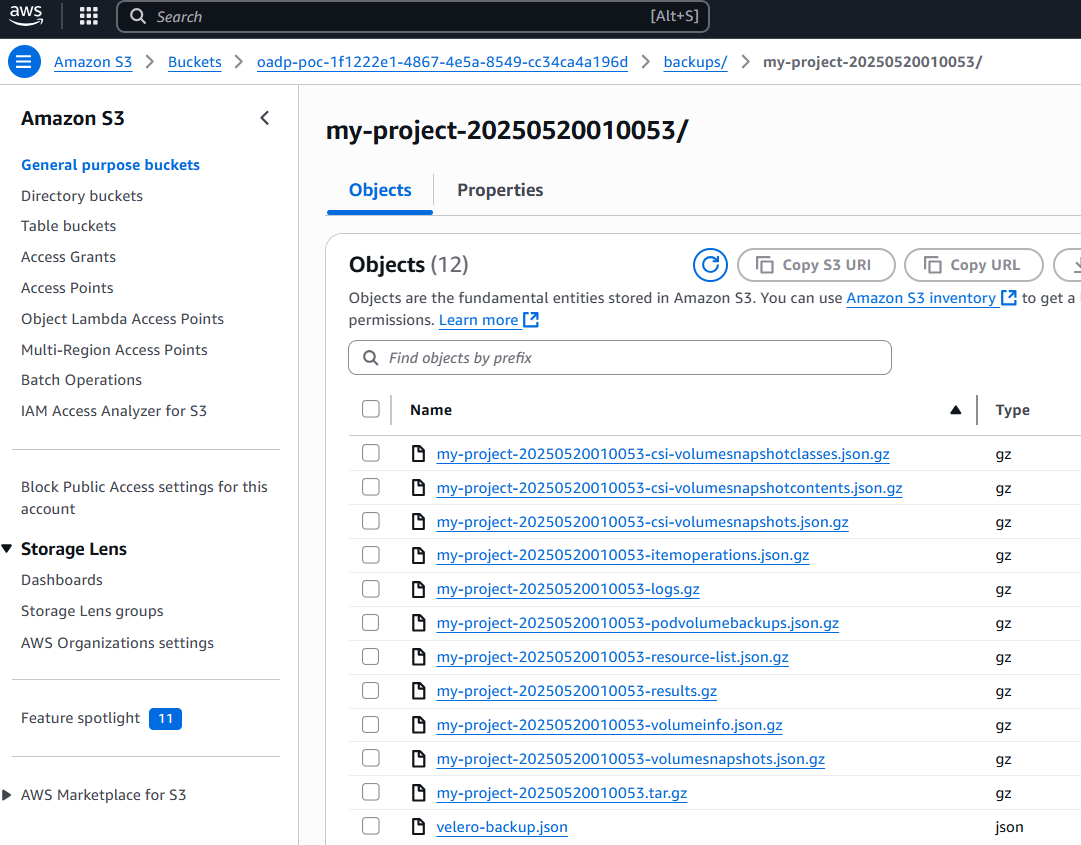Open the Learn more link
Screen dimensions: 1081x845
[478, 320]
